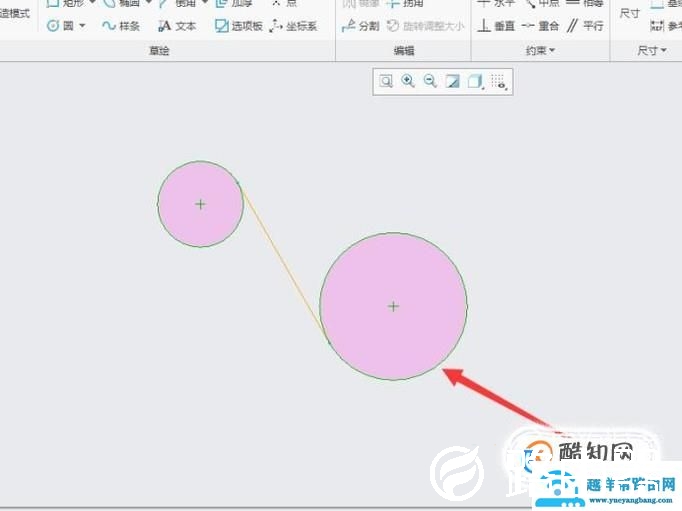Expand the Circle tool dropdown arrow
This screenshot has width=682, height=511.
click(82, 26)
